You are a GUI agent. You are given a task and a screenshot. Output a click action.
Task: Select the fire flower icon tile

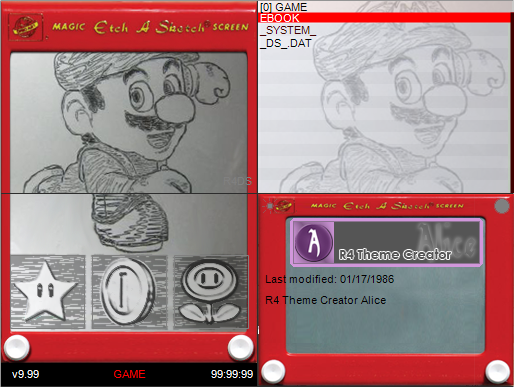pos(211,292)
